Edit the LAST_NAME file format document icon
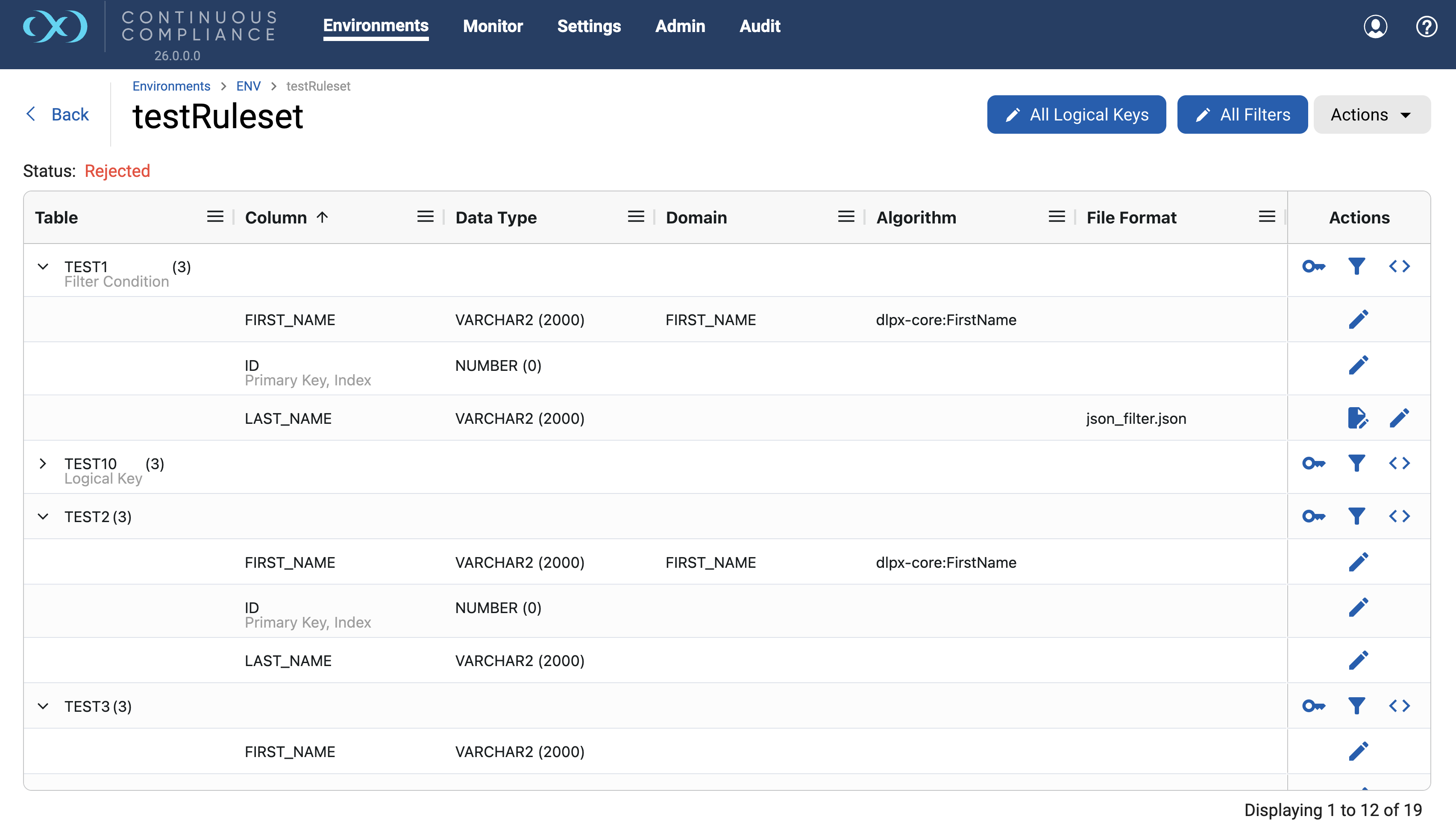Image resolution: width=1456 pixels, height=822 pixels. (1358, 418)
